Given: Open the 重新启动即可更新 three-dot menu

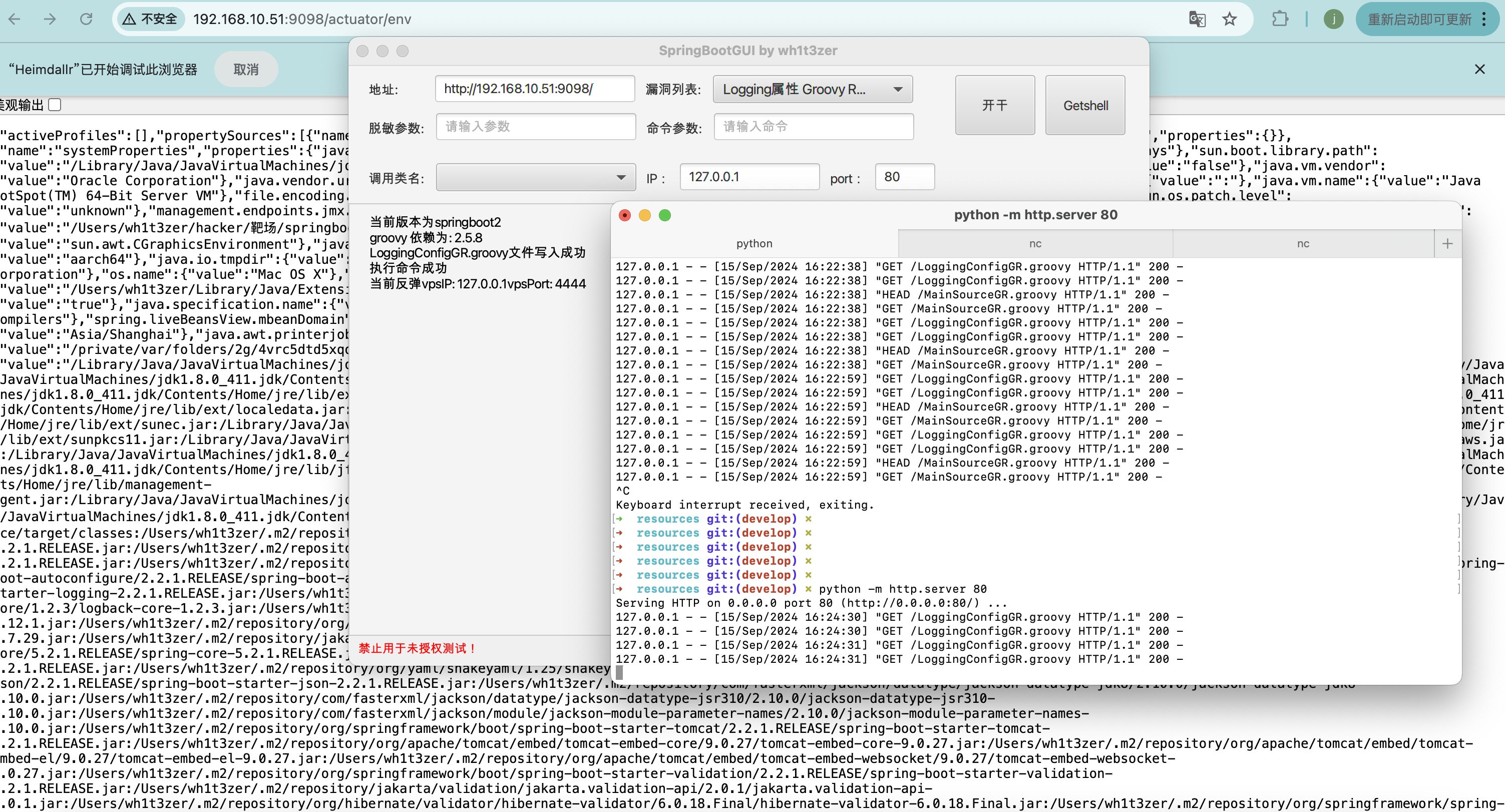Looking at the screenshot, I should [x=1484, y=20].
